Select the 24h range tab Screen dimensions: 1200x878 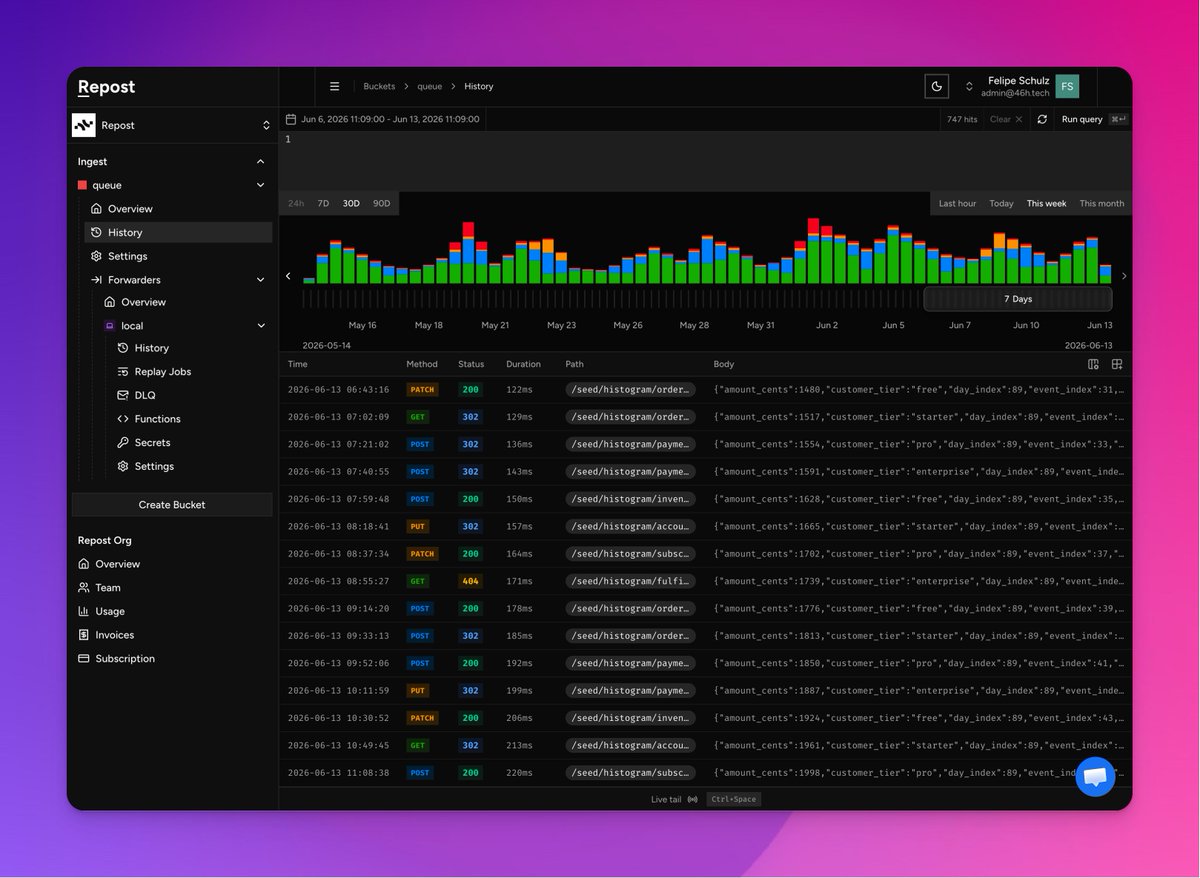(296, 203)
